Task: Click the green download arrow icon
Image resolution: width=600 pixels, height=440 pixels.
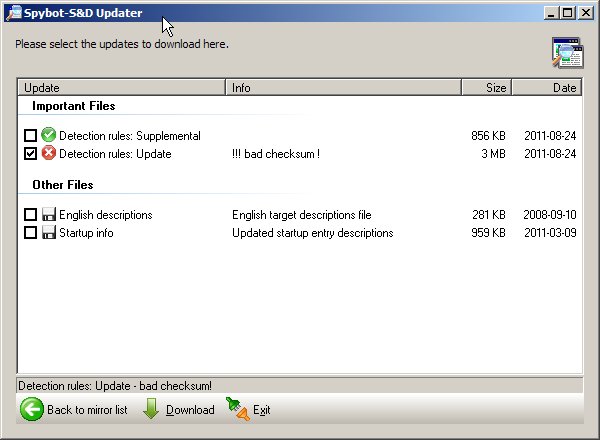Action: (x=151, y=409)
